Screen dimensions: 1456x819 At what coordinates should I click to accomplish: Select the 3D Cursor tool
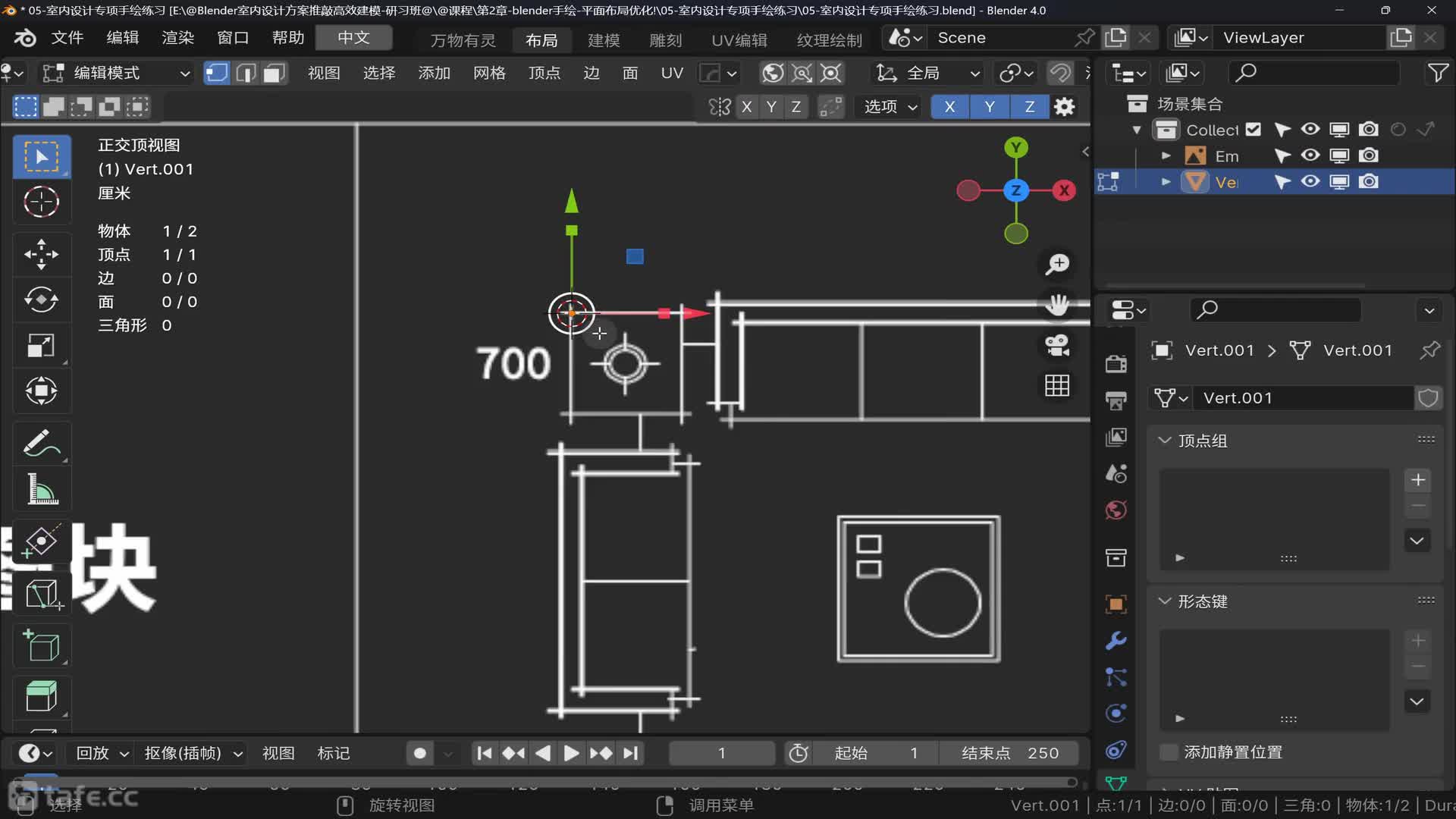click(41, 202)
